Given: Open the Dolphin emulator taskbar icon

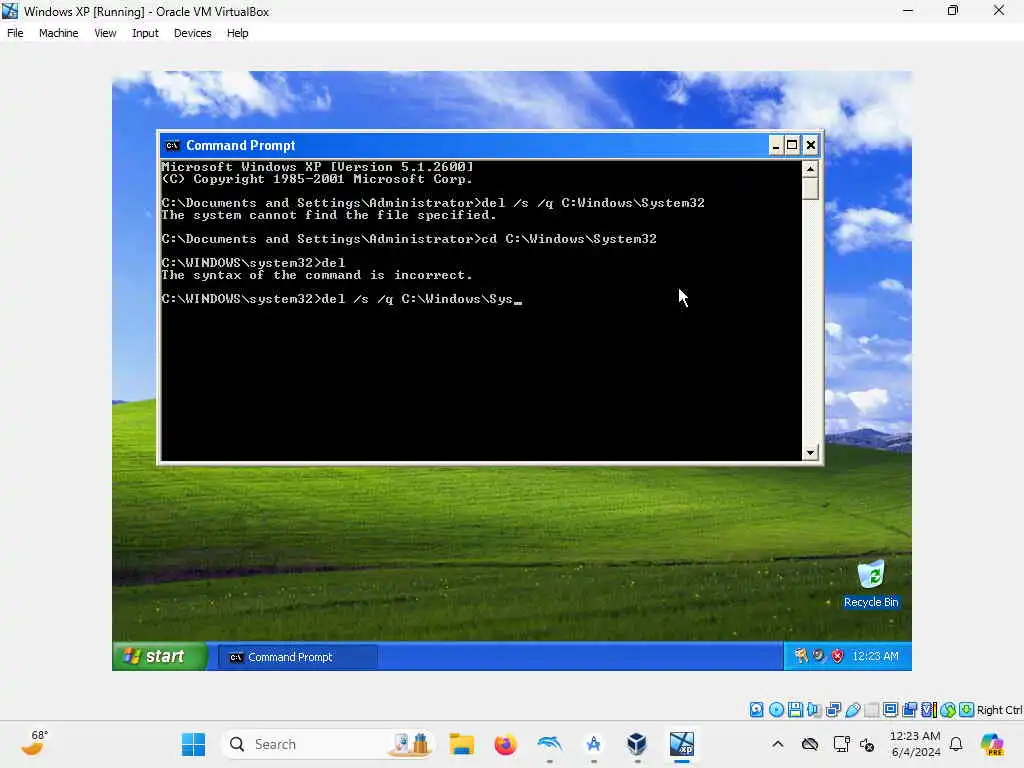Looking at the screenshot, I should pyautogui.click(x=549, y=744).
